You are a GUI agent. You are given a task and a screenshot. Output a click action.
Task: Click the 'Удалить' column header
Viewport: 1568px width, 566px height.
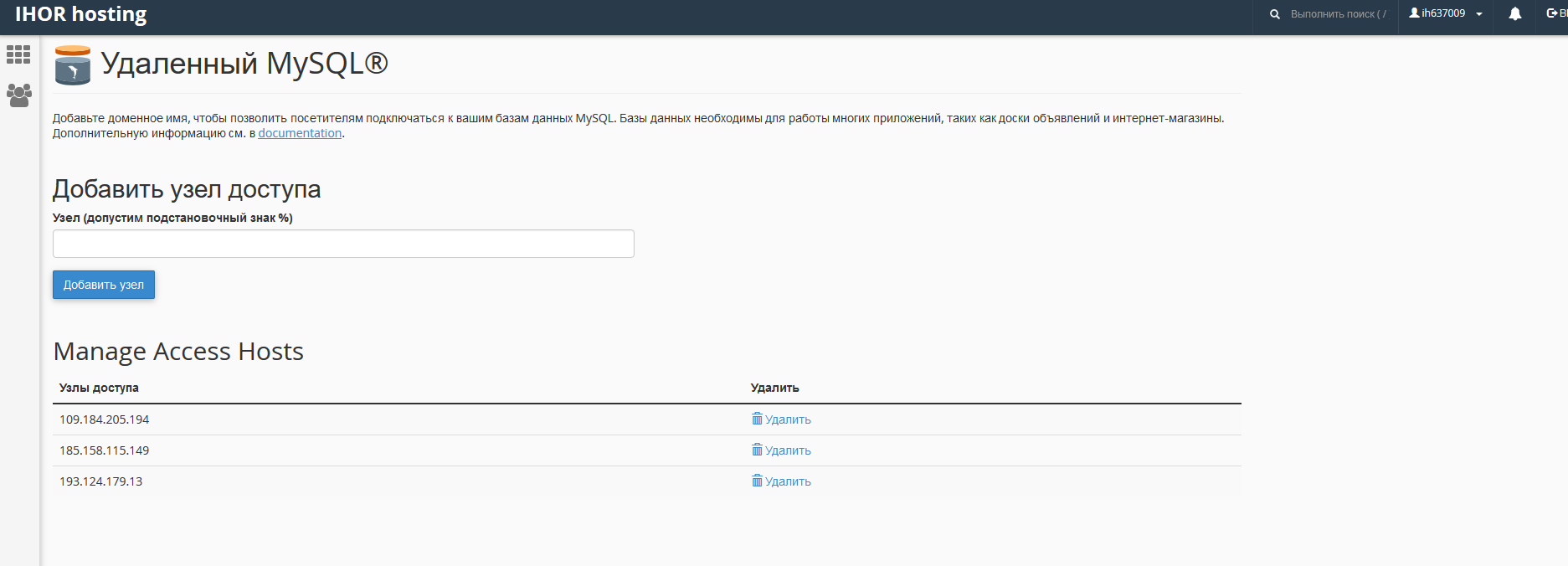(x=774, y=388)
